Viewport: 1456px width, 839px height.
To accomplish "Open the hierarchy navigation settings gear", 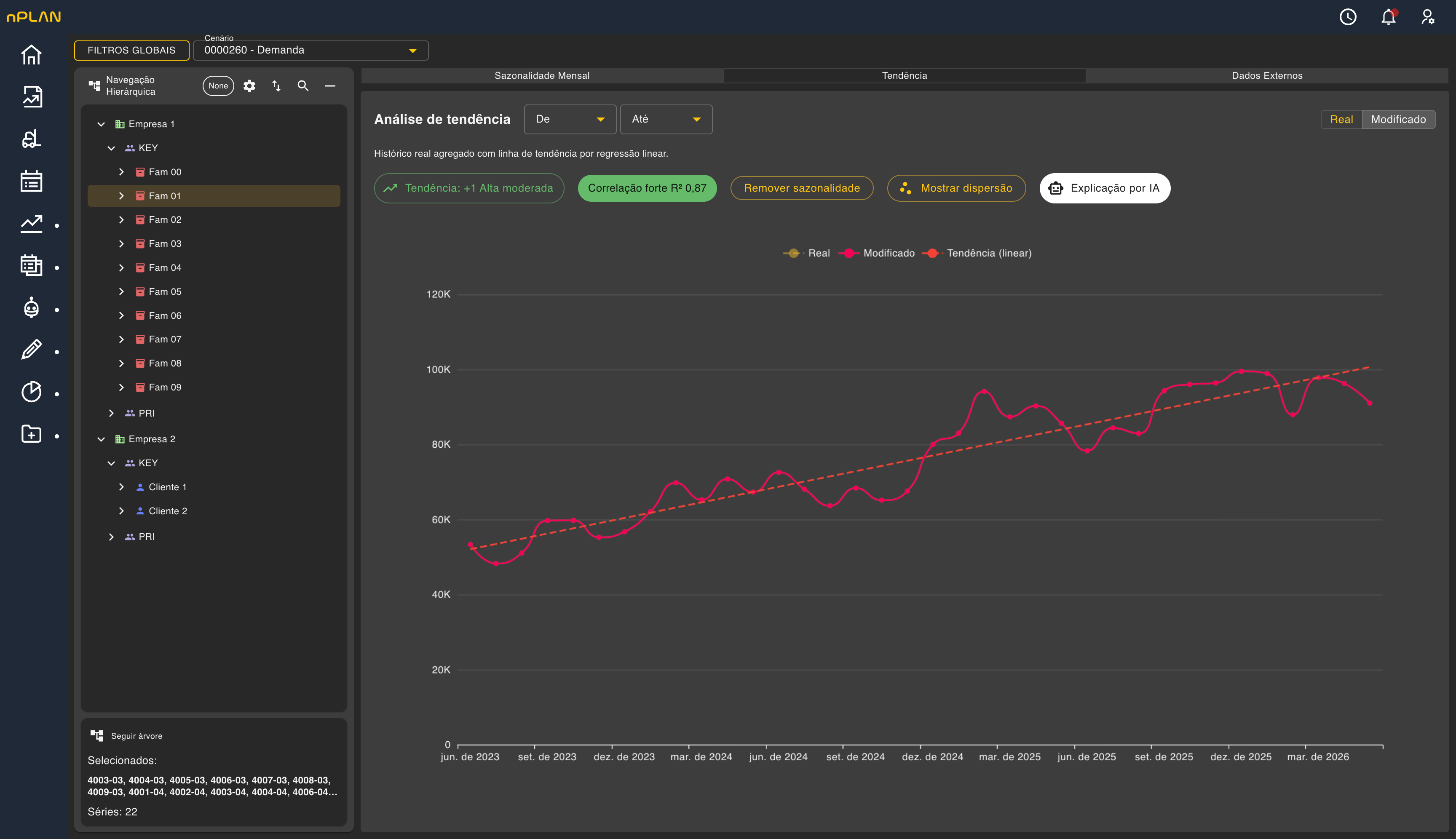I will click(249, 86).
